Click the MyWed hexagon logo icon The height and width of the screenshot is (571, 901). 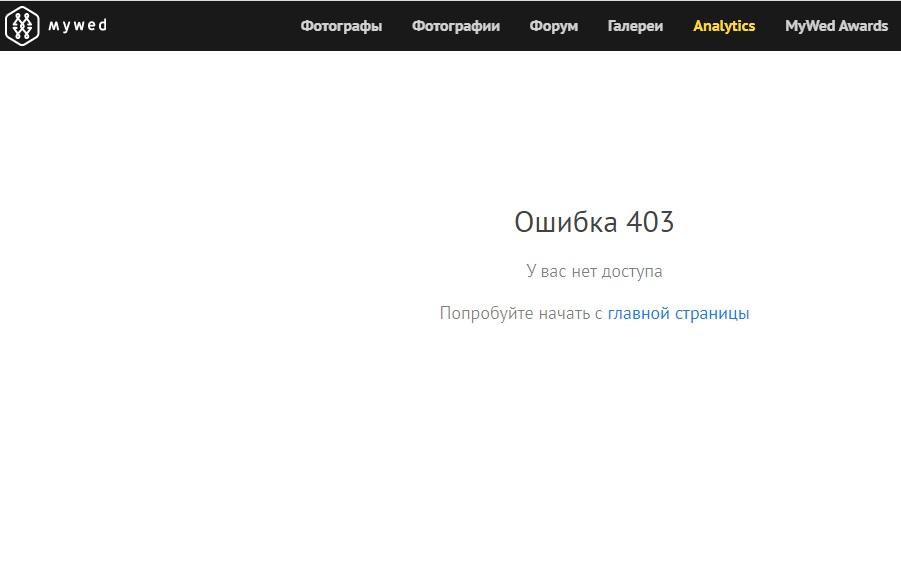[22, 25]
